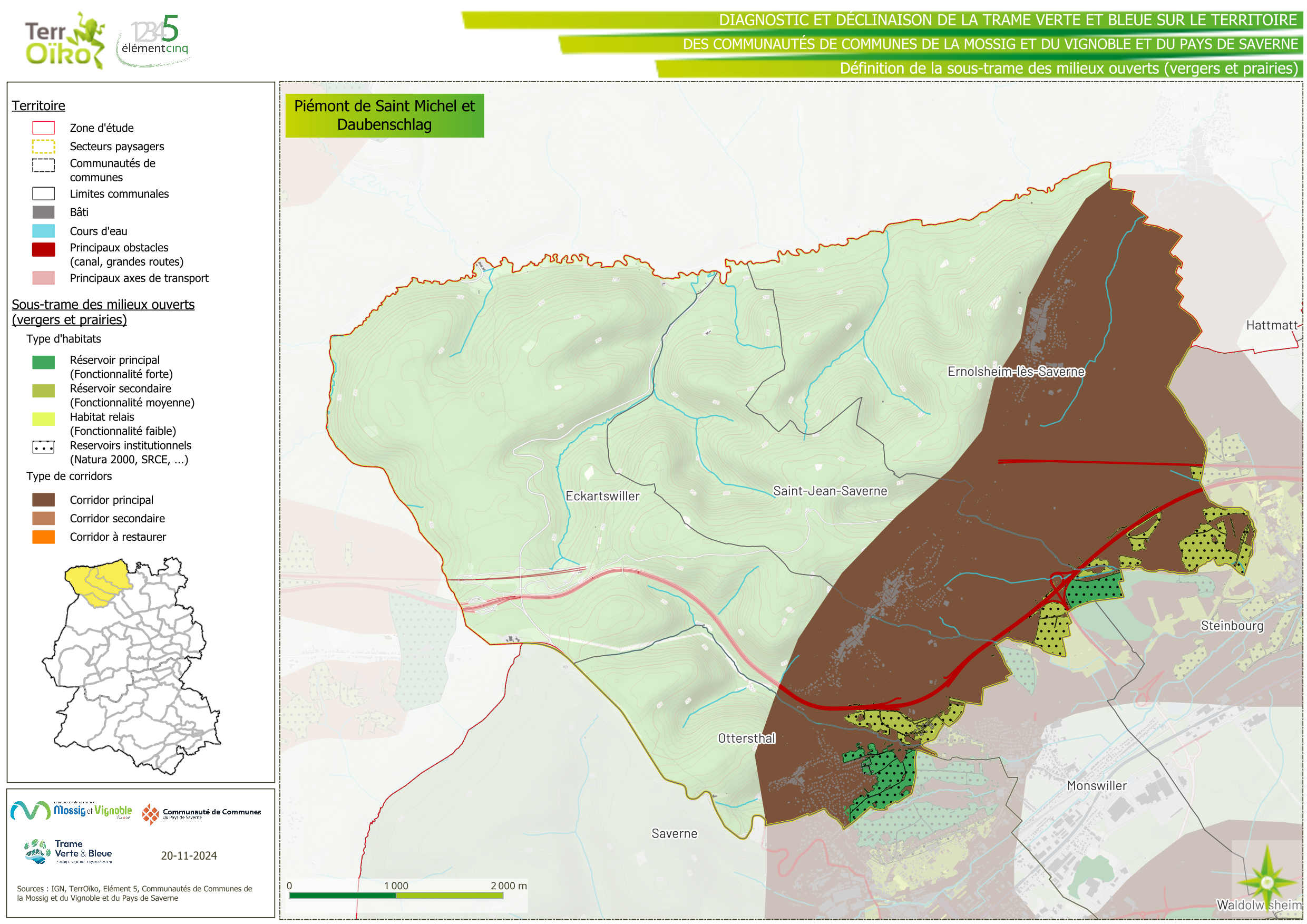1307x924 pixels.
Task: Click the green compass rose north arrow
Action: pos(1266,882)
